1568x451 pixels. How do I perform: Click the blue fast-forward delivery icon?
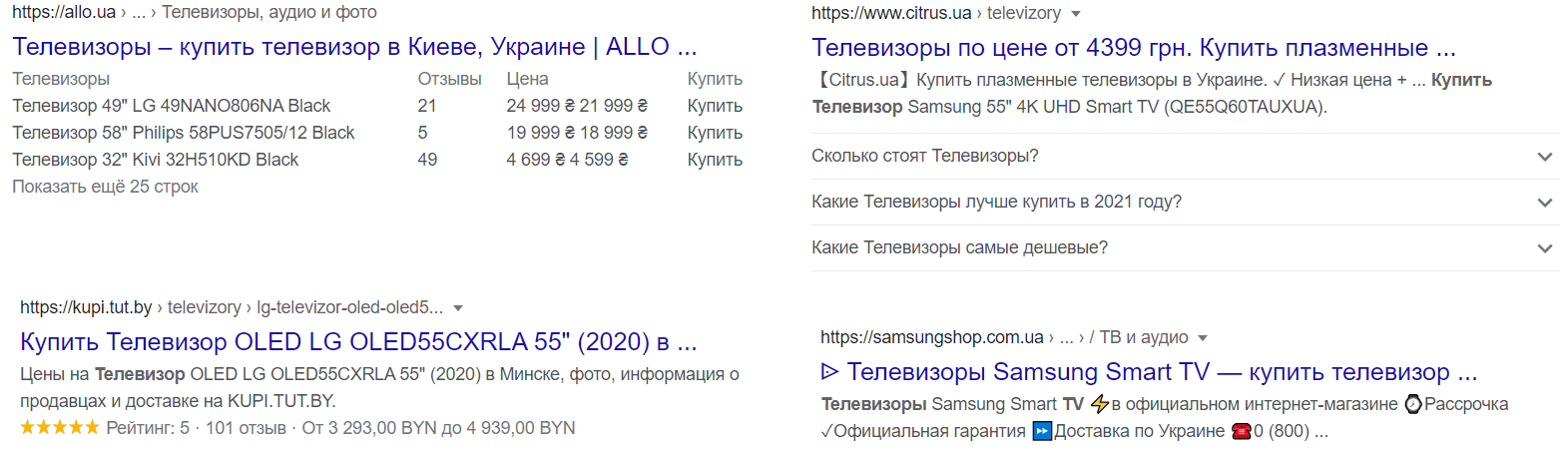click(1042, 431)
